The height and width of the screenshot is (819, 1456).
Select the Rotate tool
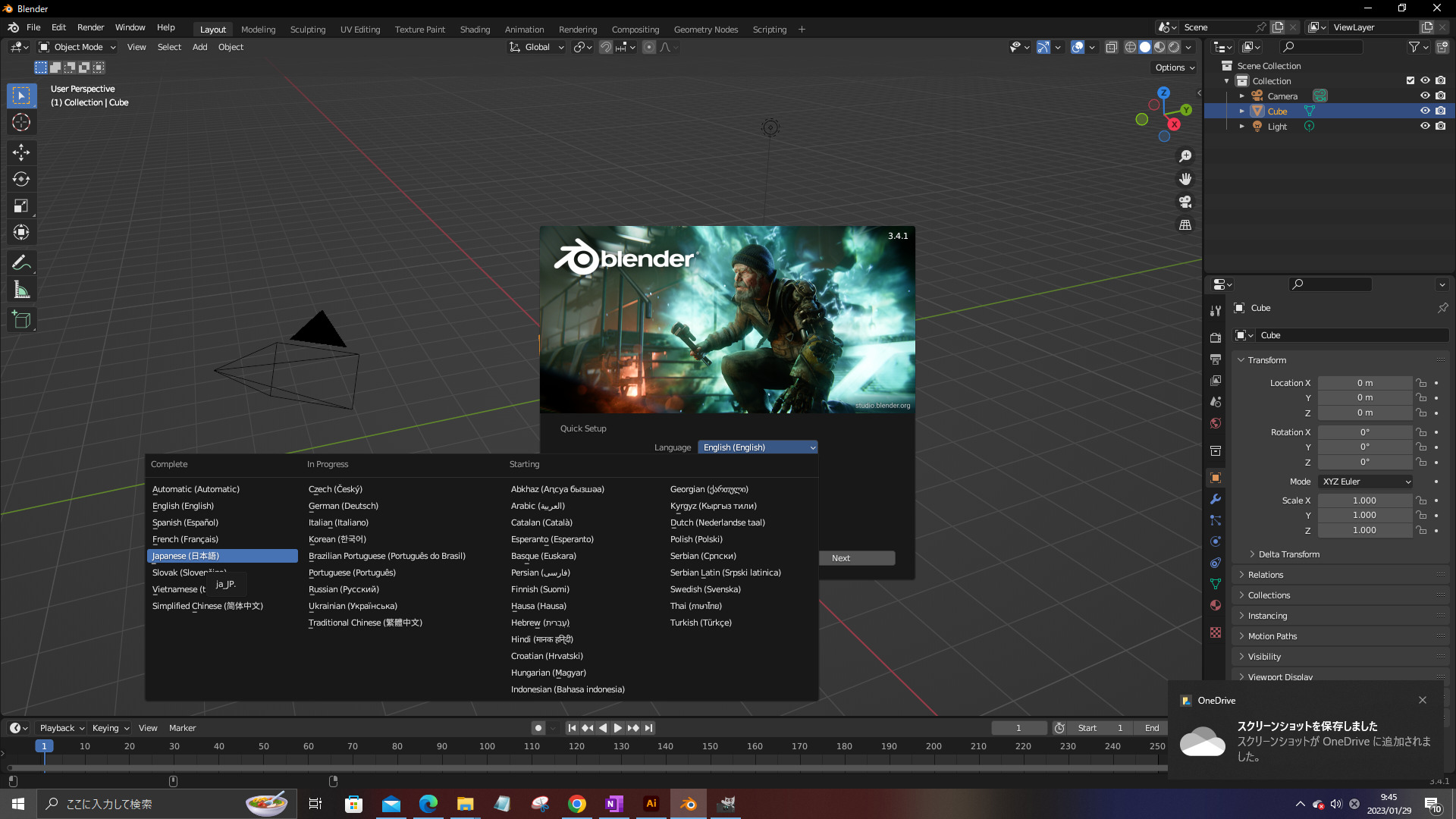[21, 179]
